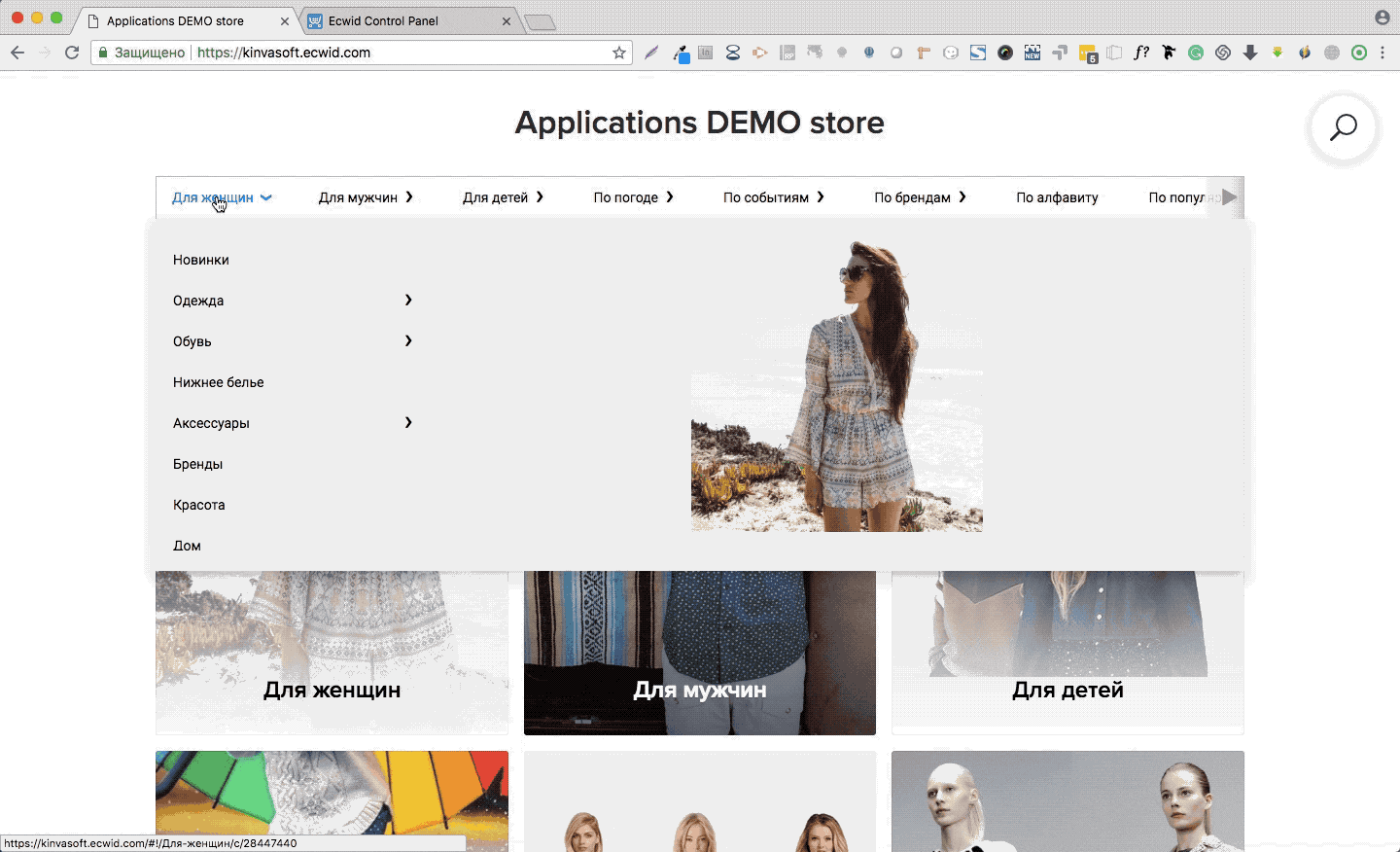Reload the page using the refresh icon
The image size is (1400, 852).
click(72, 53)
